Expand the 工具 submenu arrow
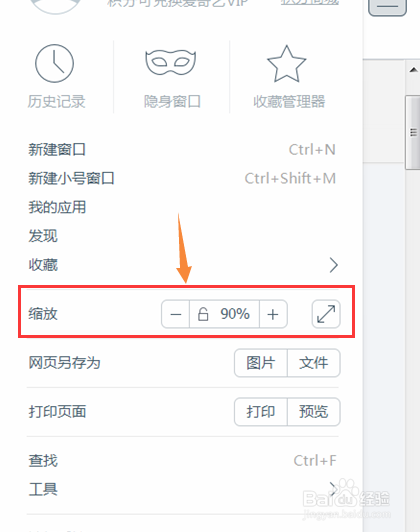This screenshot has width=420, height=532. coord(333,489)
